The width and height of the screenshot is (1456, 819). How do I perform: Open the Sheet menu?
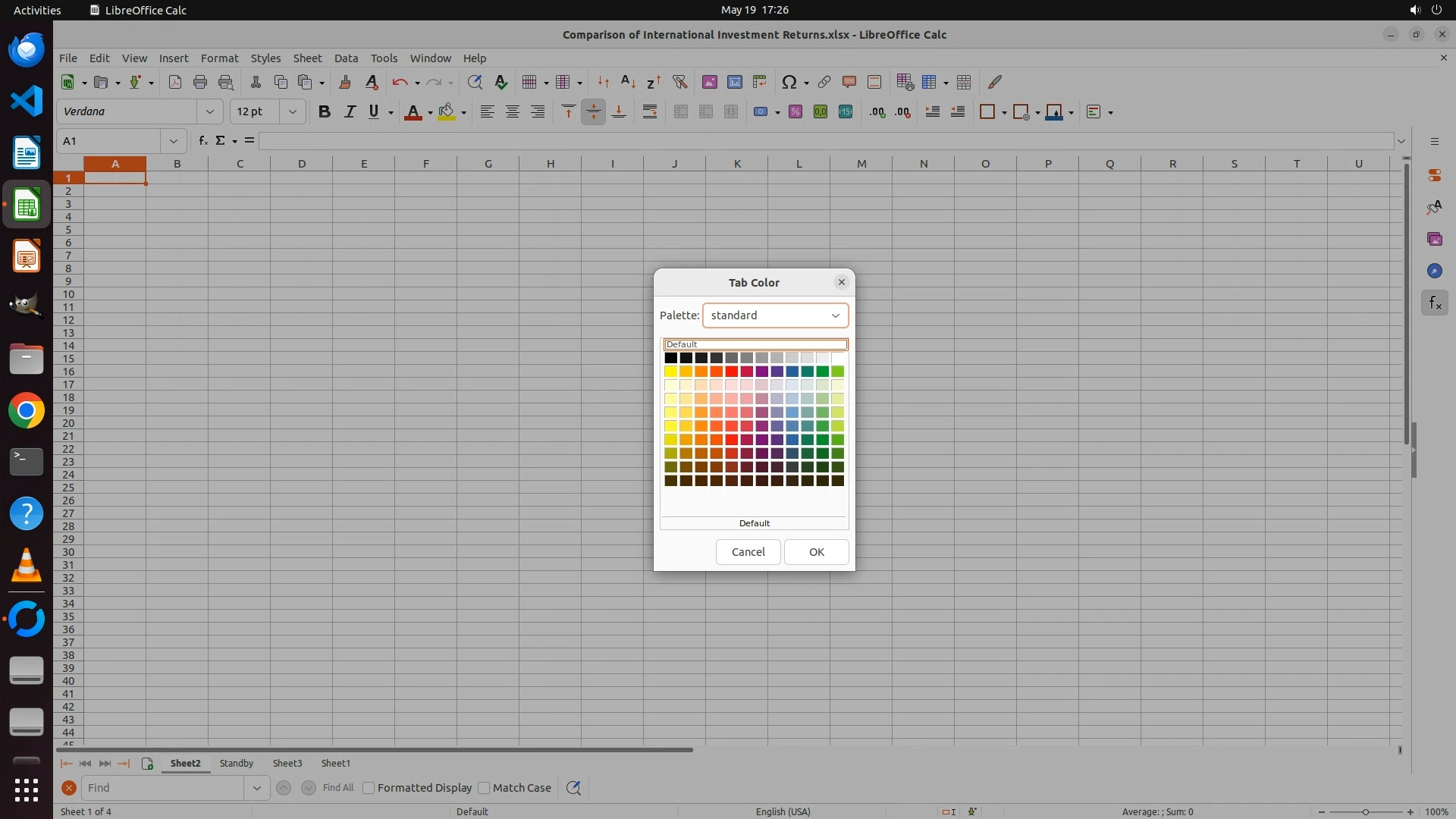click(307, 58)
